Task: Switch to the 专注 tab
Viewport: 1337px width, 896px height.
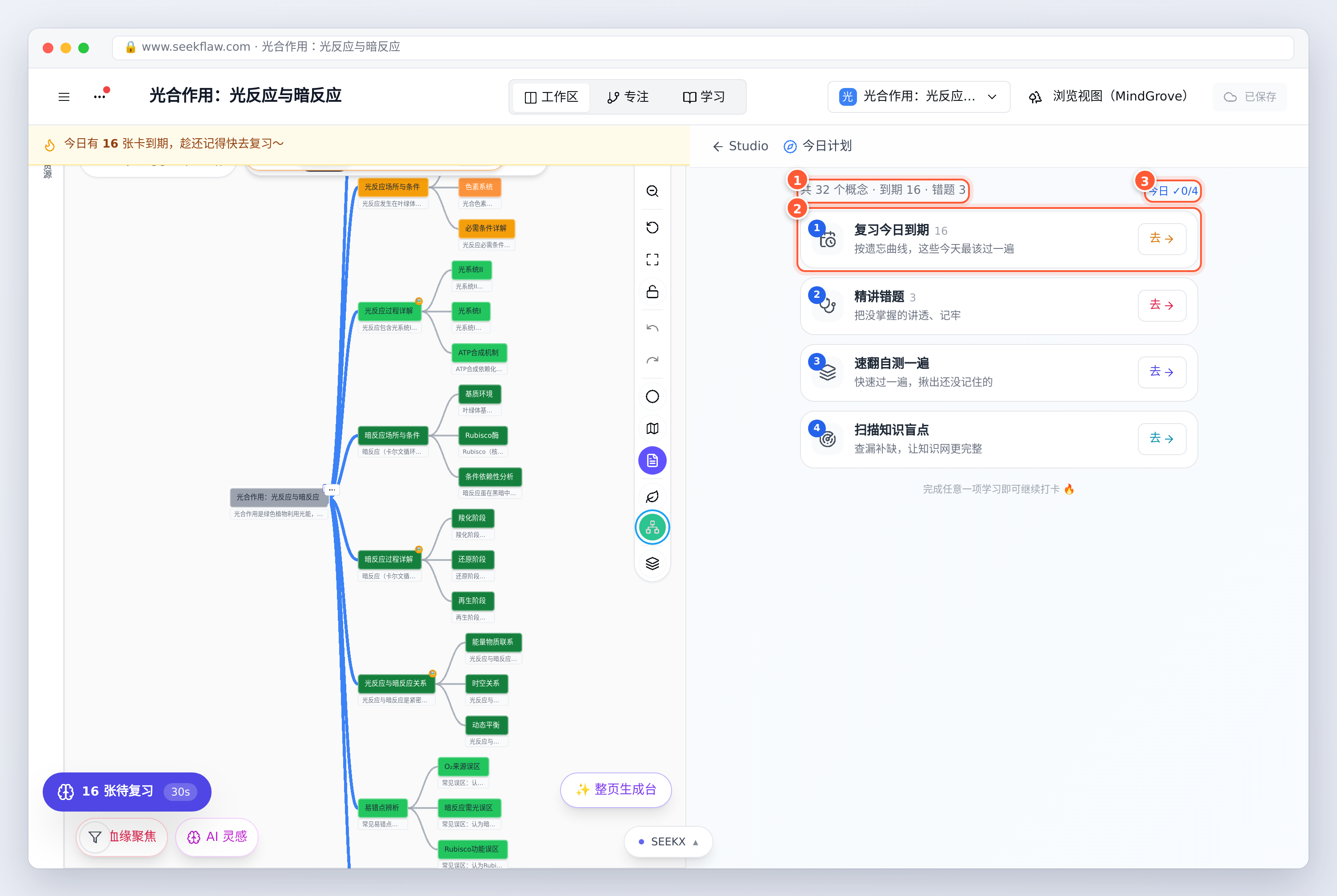Action: tap(628, 97)
